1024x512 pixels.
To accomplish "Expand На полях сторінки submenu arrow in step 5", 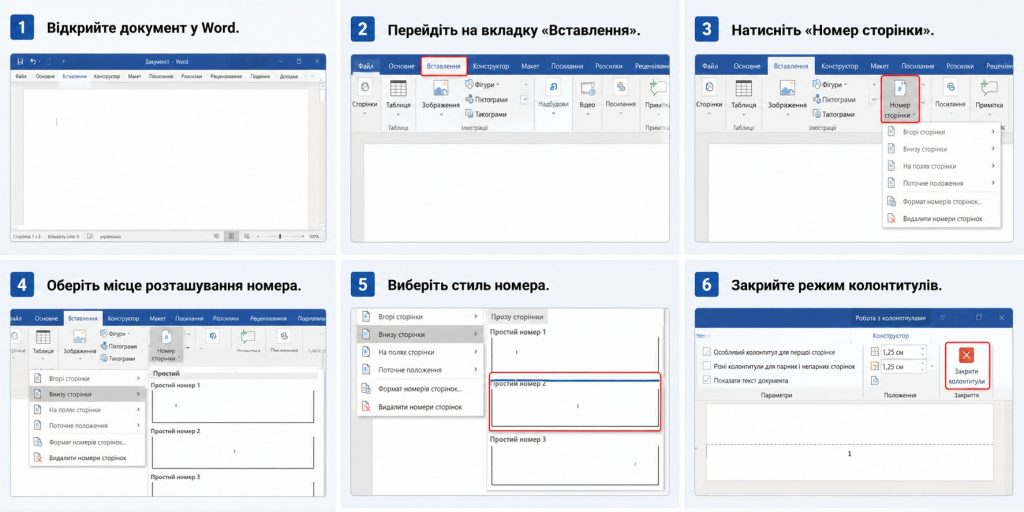I will coord(475,352).
